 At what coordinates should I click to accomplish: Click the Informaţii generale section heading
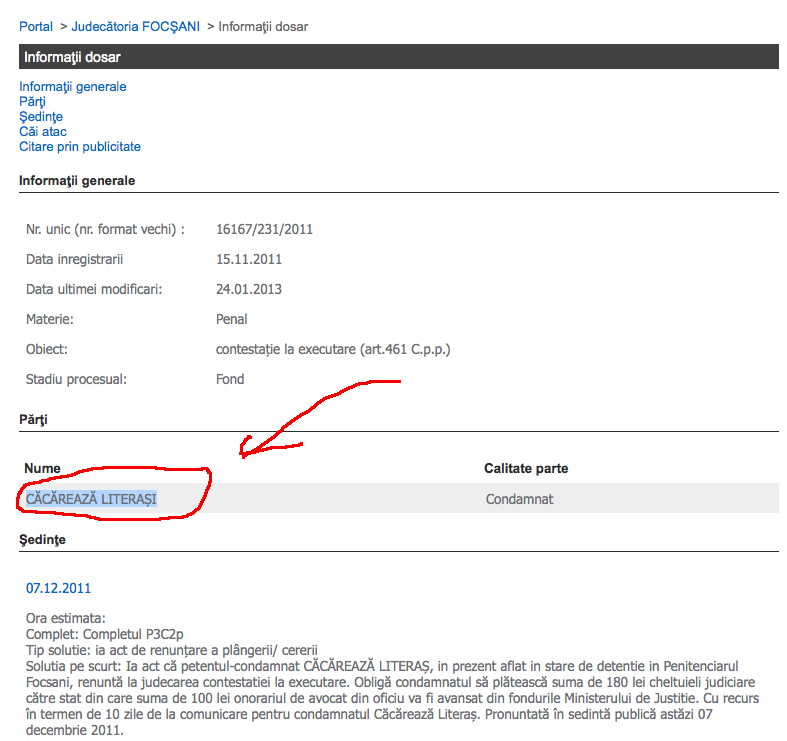pos(77,181)
